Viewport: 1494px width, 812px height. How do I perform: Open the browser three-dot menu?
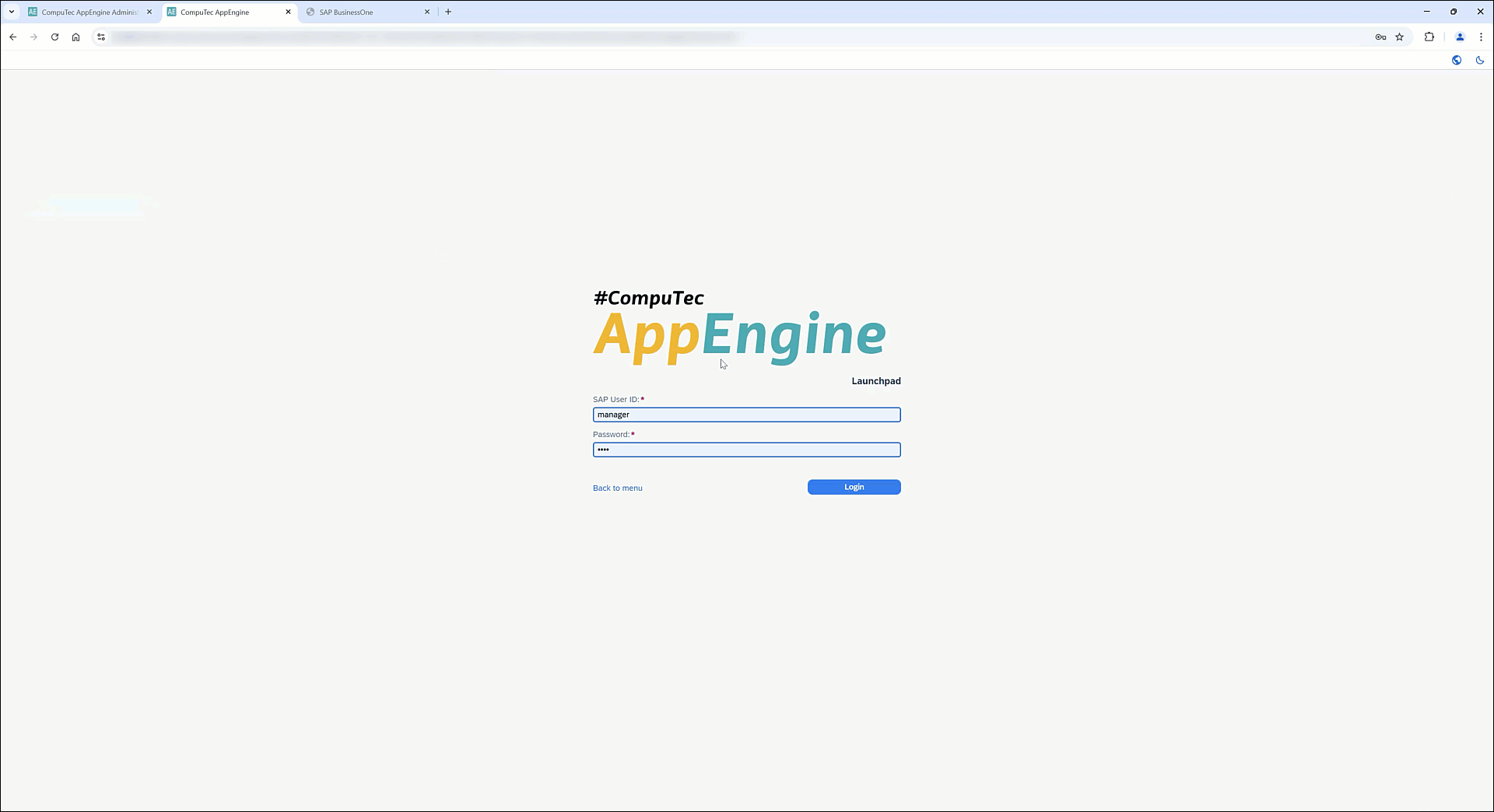pyautogui.click(x=1481, y=37)
